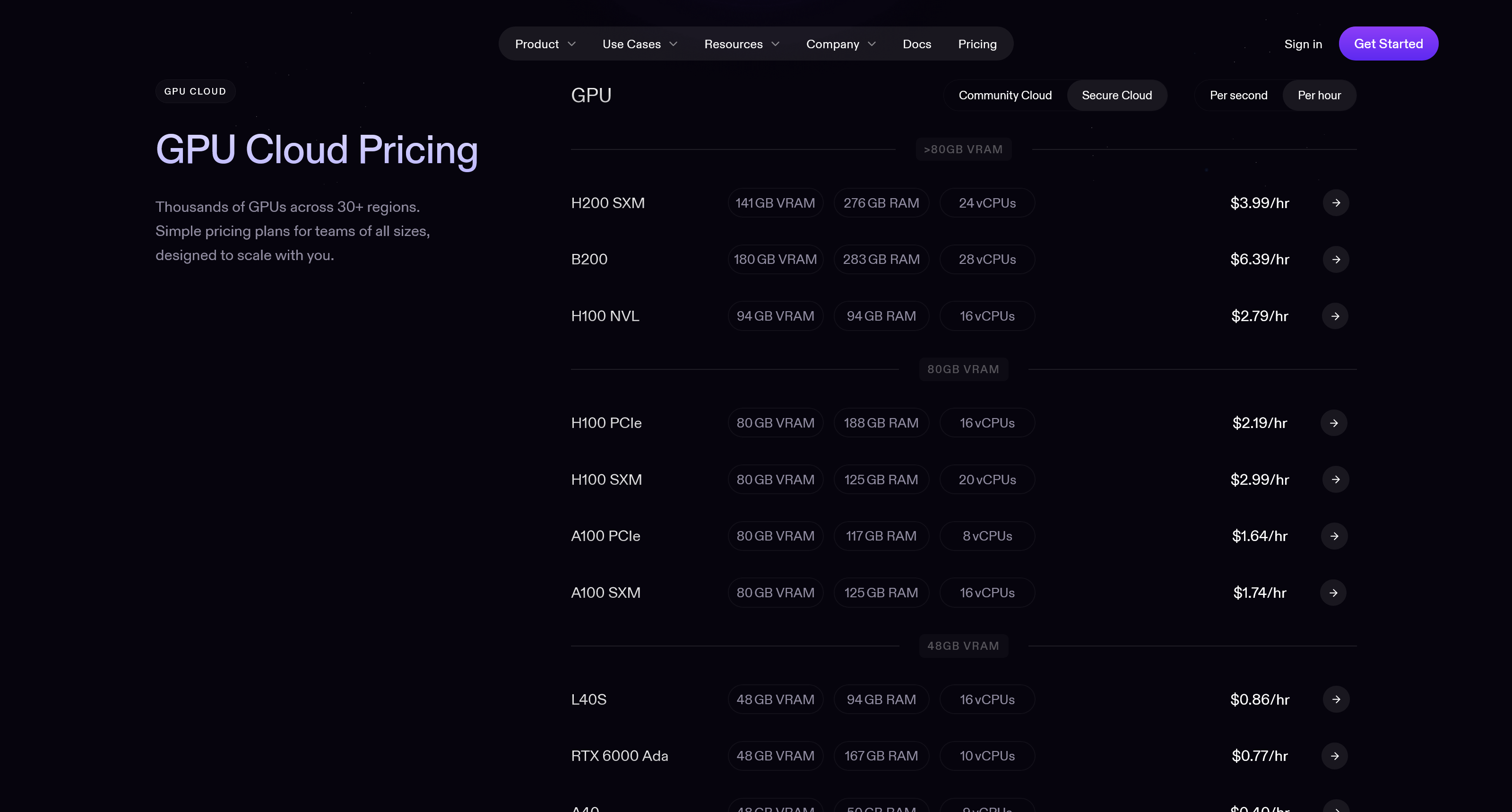Click the arrow icon for H100 PCIe
The width and height of the screenshot is (1512, 812).
(x=1333, y=423)
